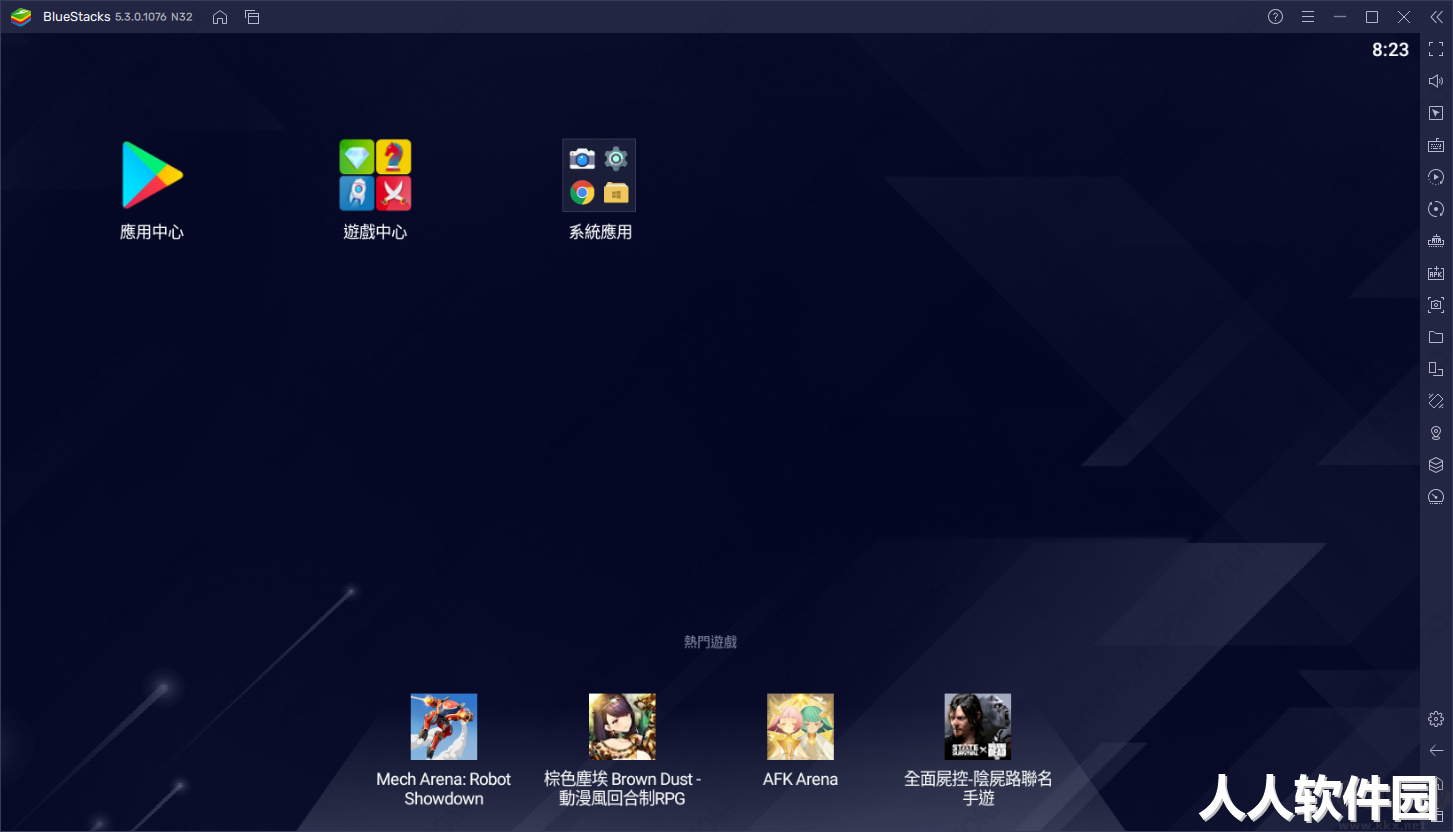Install an APK via the APK icon
This screenshot has height=832, width=1453.
(x=1436, y=273)
